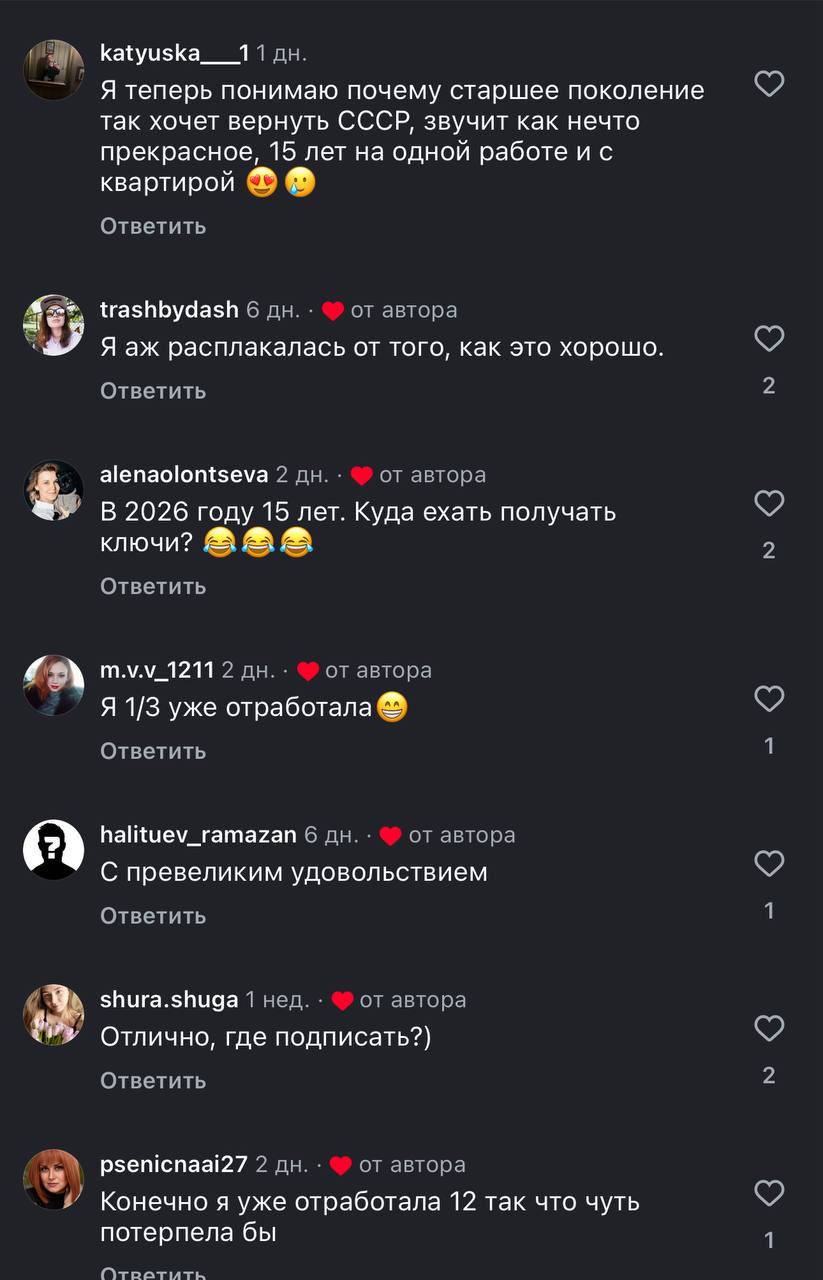
Task: Tap shura.shuga profile picture
Action: click(x=53, y=1015)
